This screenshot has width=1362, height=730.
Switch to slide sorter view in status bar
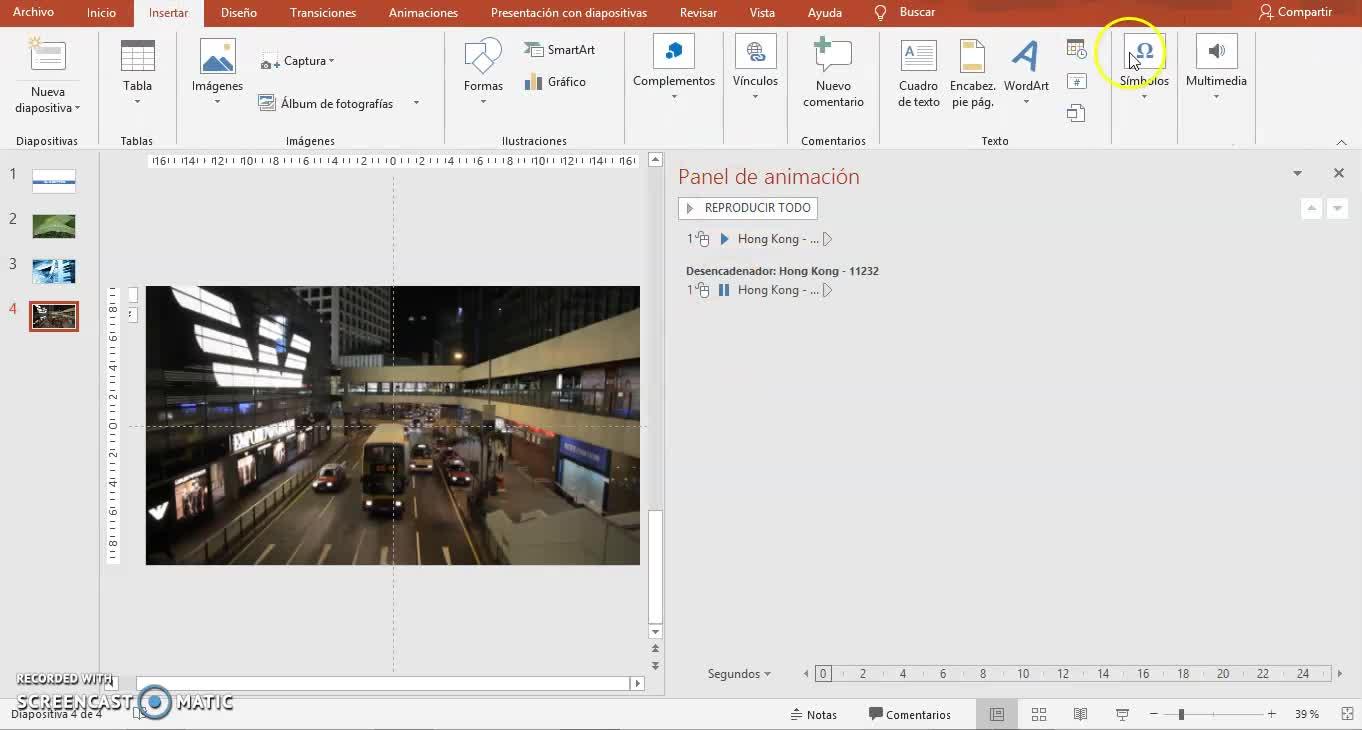[1039, 714]
